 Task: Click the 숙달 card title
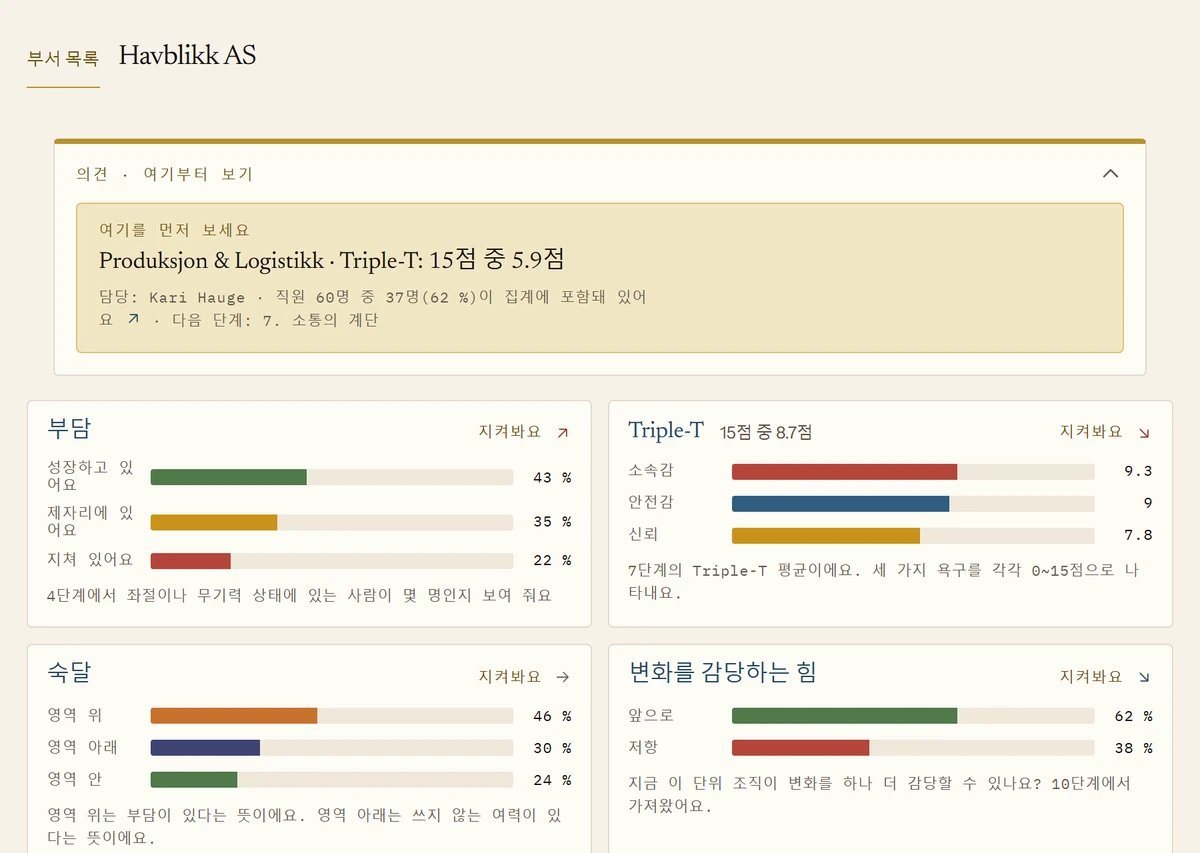[69, 673]
